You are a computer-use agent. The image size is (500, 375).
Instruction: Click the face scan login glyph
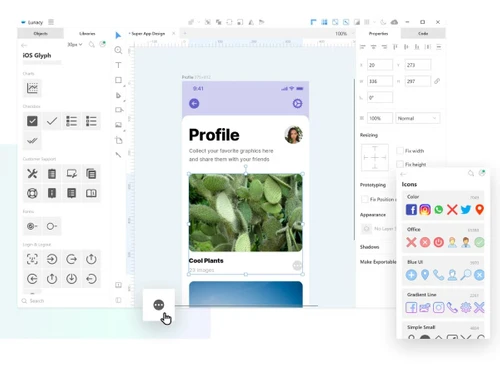(x=32, y=259)
